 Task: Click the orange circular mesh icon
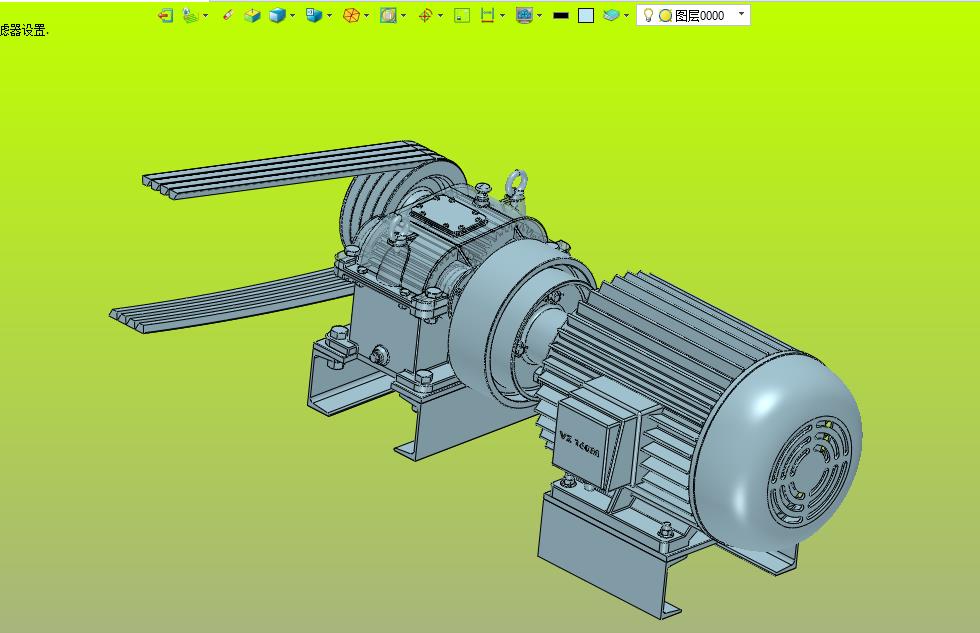pos(351,15)
